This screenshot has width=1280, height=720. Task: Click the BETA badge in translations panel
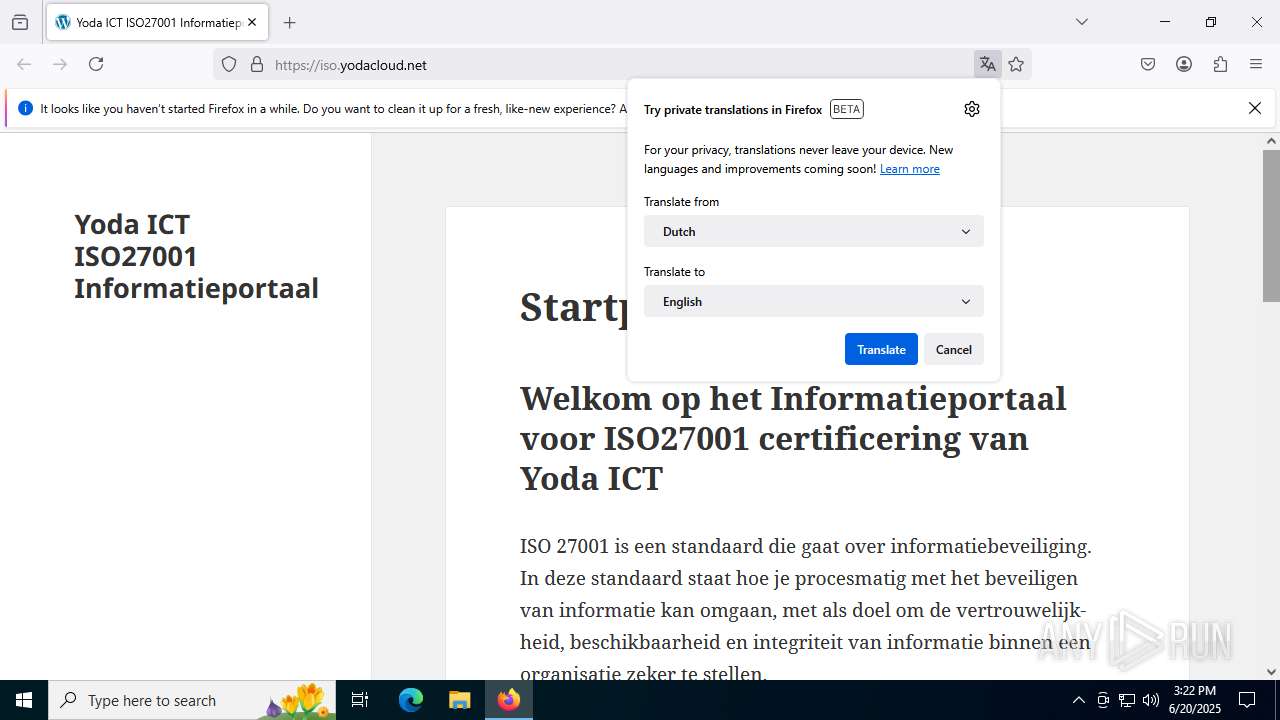click(x=846, y=109)
